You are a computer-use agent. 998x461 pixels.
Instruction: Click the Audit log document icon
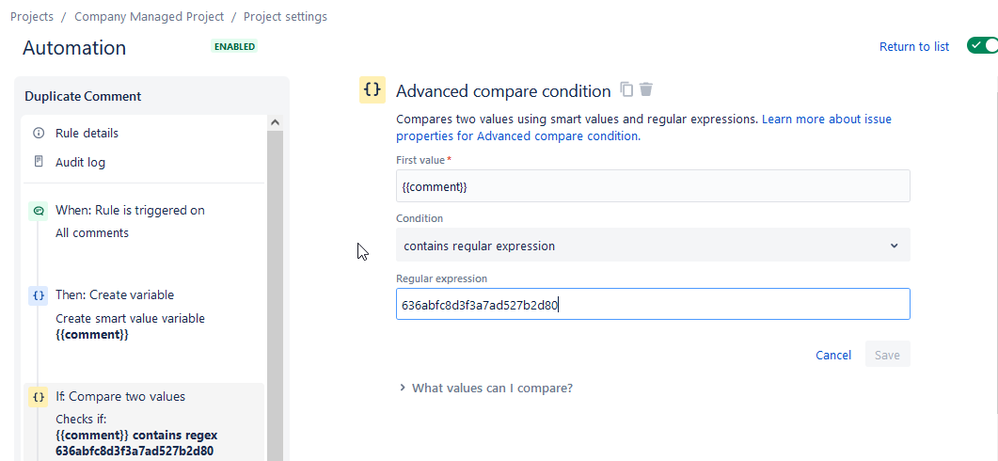[x=39, y=162]
